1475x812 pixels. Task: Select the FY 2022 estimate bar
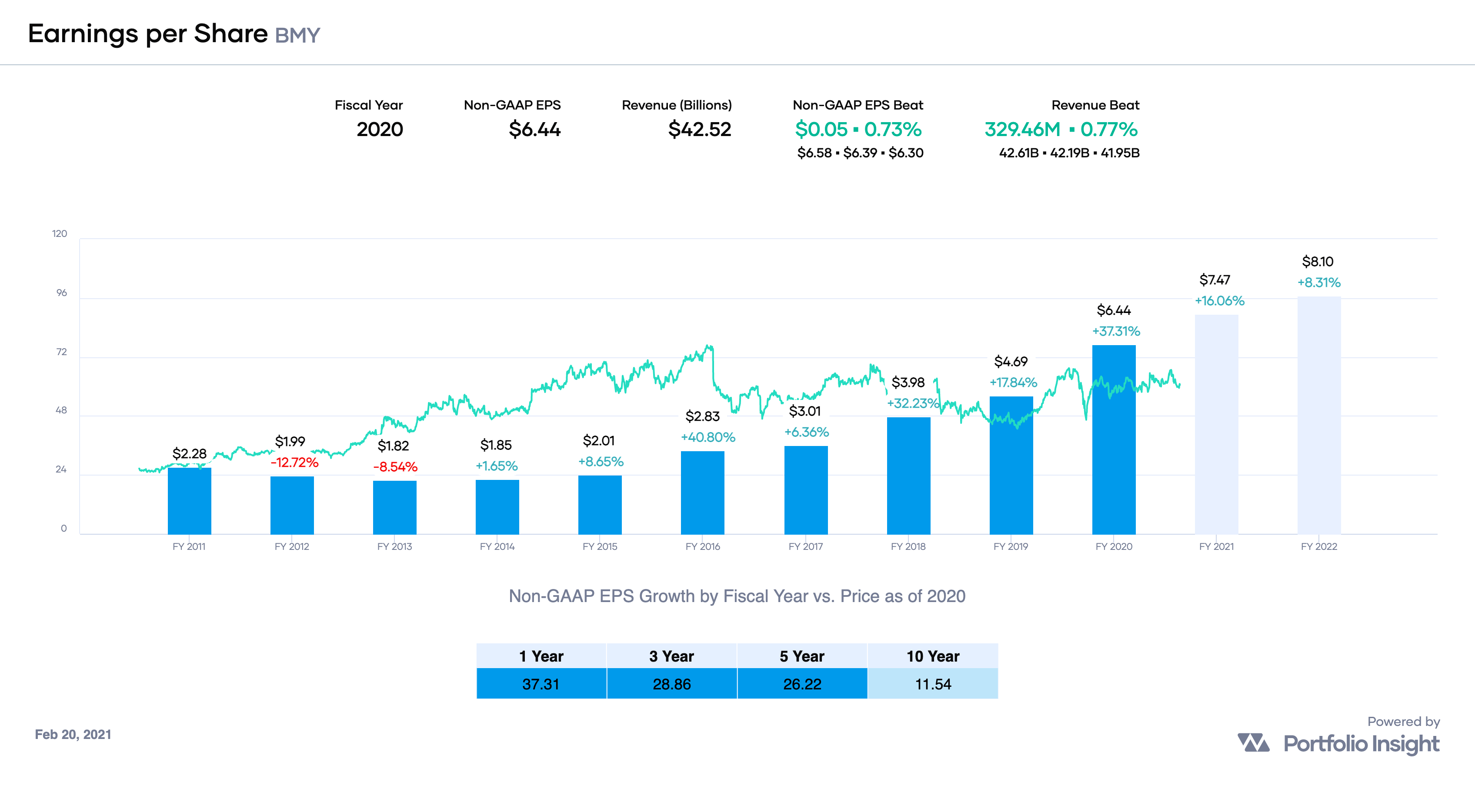click(1319, 416)
